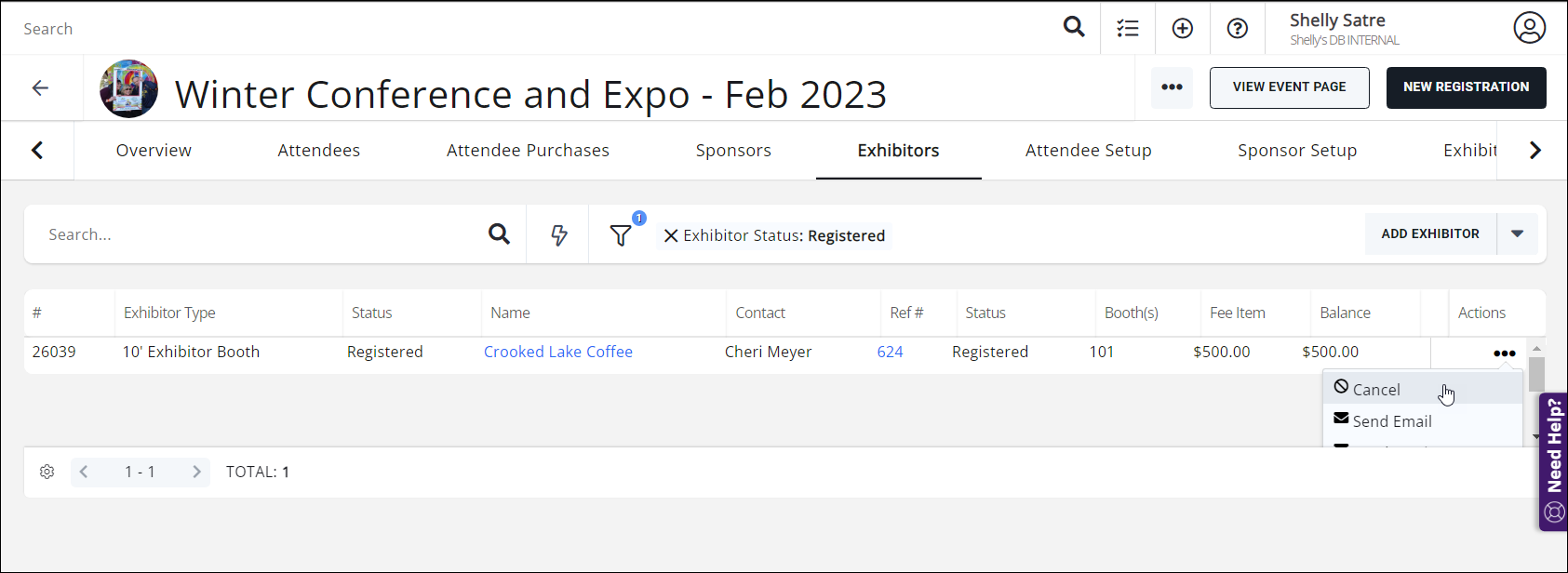Open table settings gear icon
This screenshot has height=573, width=1568.
tap(47, 472)
